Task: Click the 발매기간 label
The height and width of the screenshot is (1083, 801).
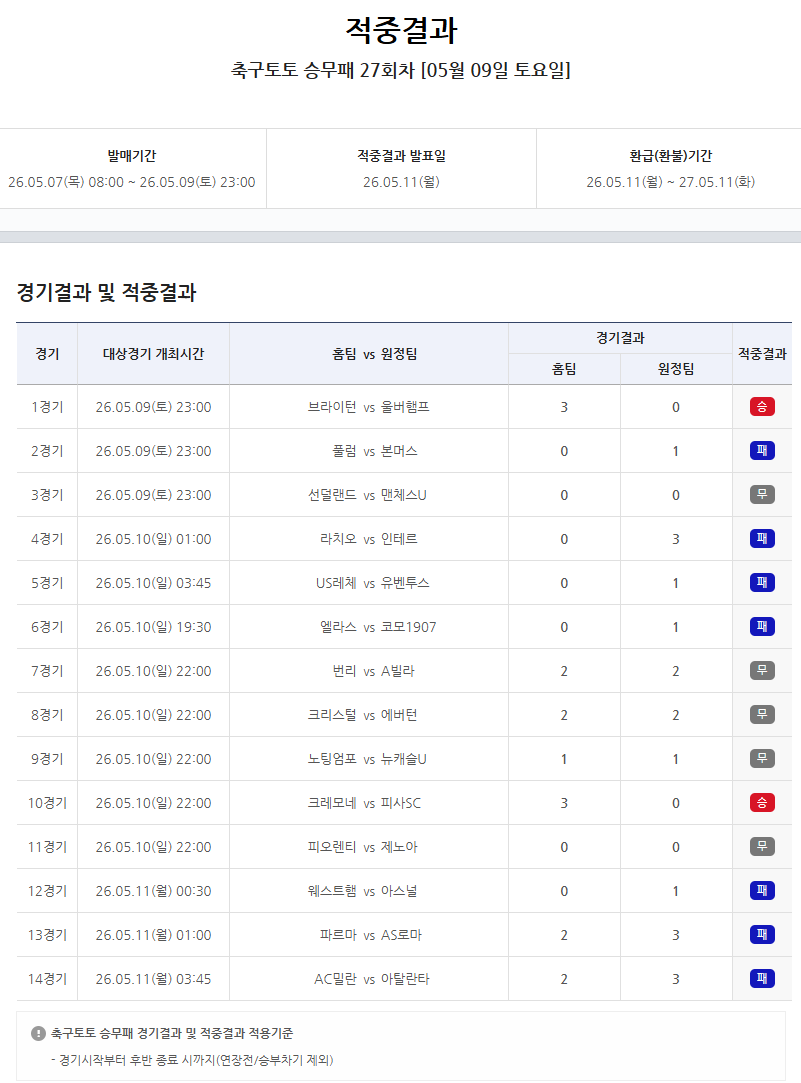Action: [132, 156]
